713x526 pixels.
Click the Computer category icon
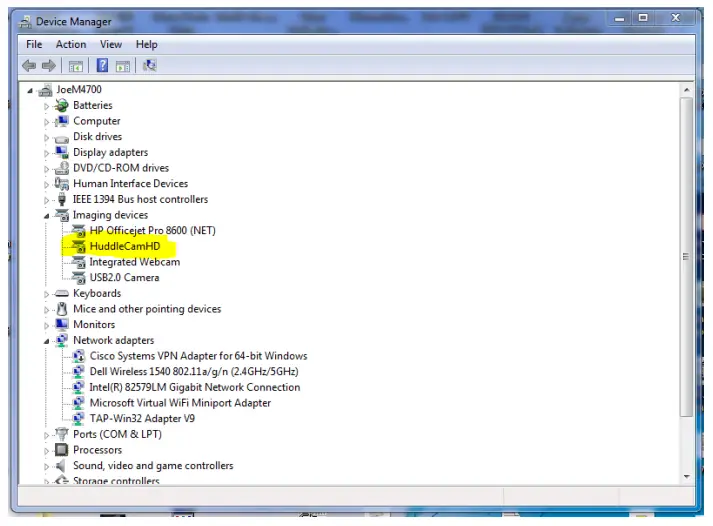[x=61, y=121]
